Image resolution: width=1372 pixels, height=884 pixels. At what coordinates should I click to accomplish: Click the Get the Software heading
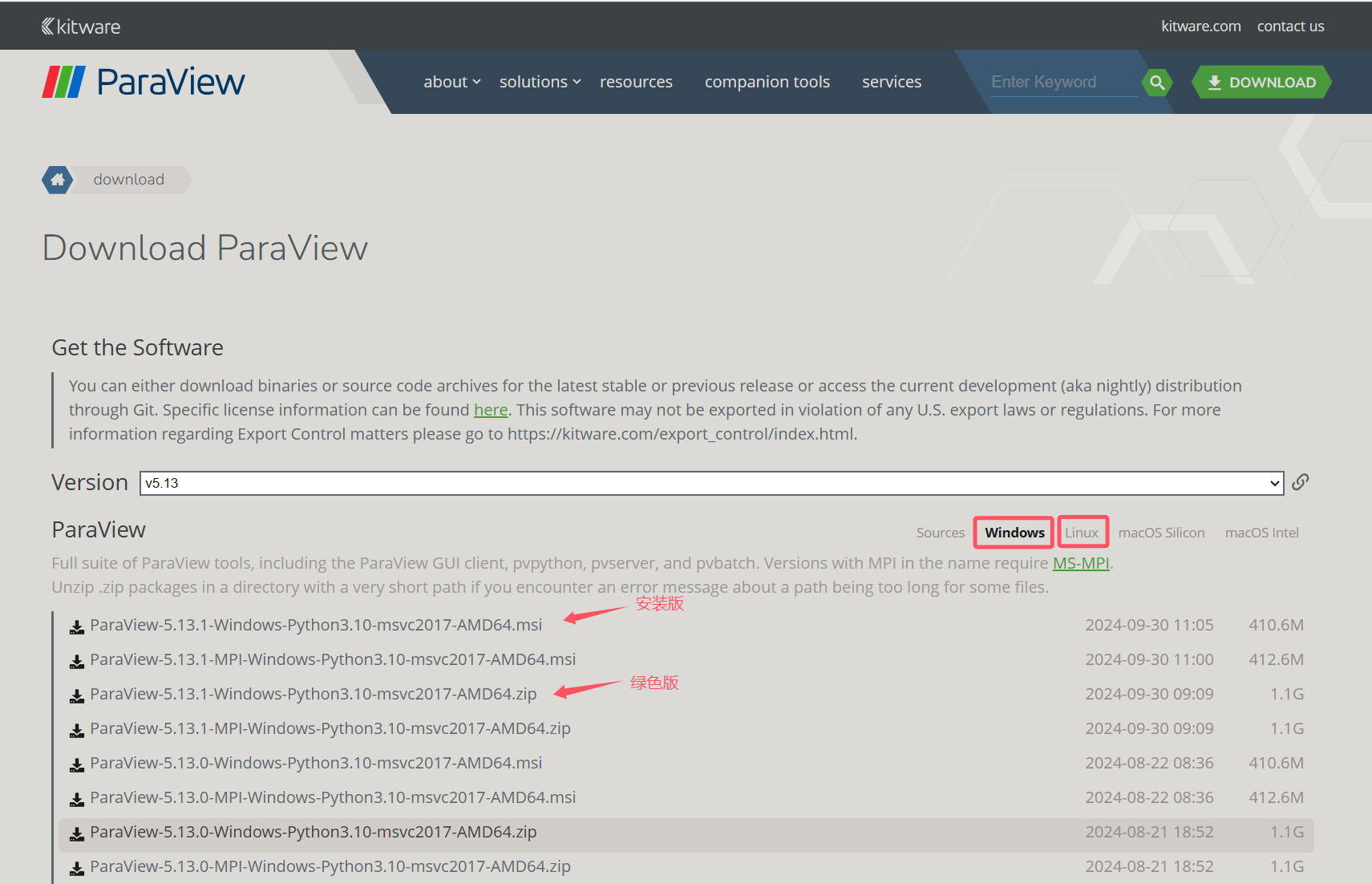coord(137,347)
